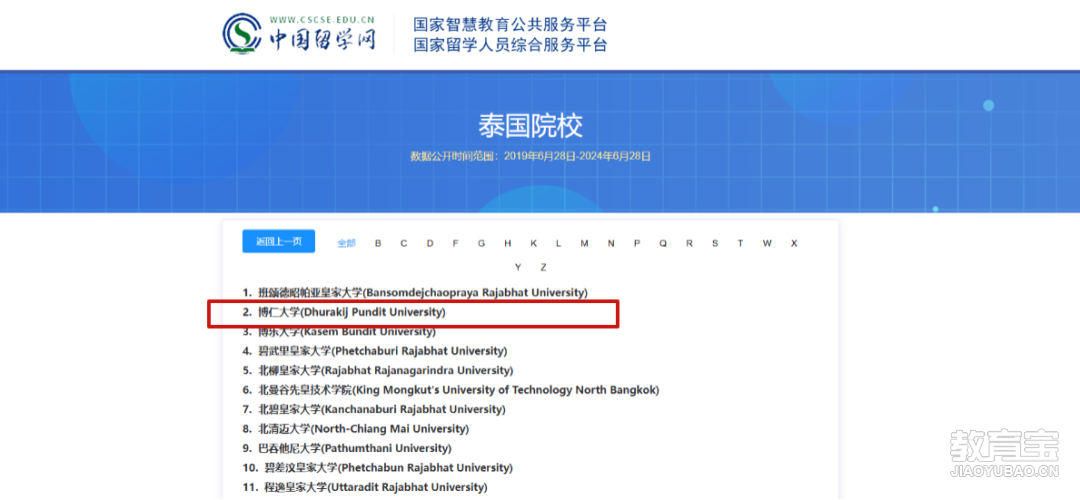Viewport: 1080px width, 500px height.
Task: Click the 返回上一页 button
Action: coord(279,241)
